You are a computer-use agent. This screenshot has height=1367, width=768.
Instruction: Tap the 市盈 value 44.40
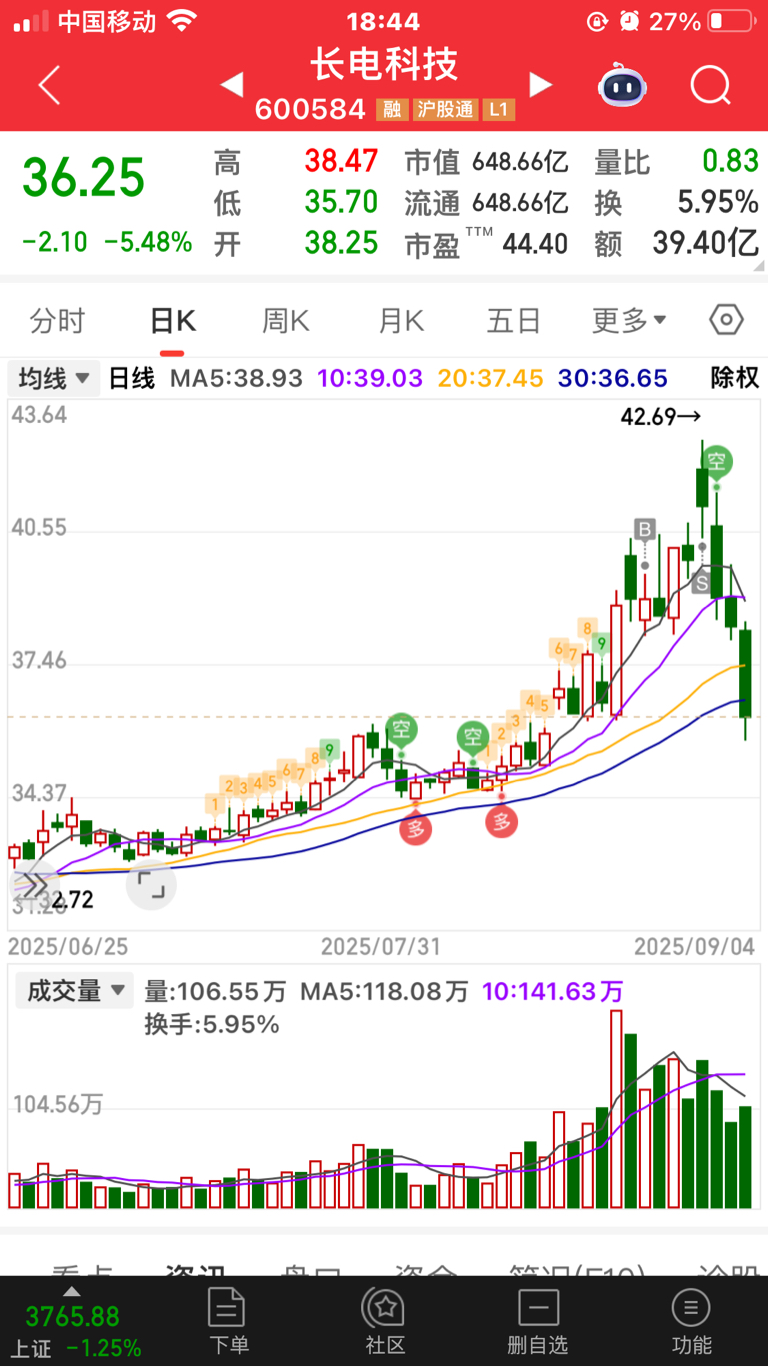point(535,243)
